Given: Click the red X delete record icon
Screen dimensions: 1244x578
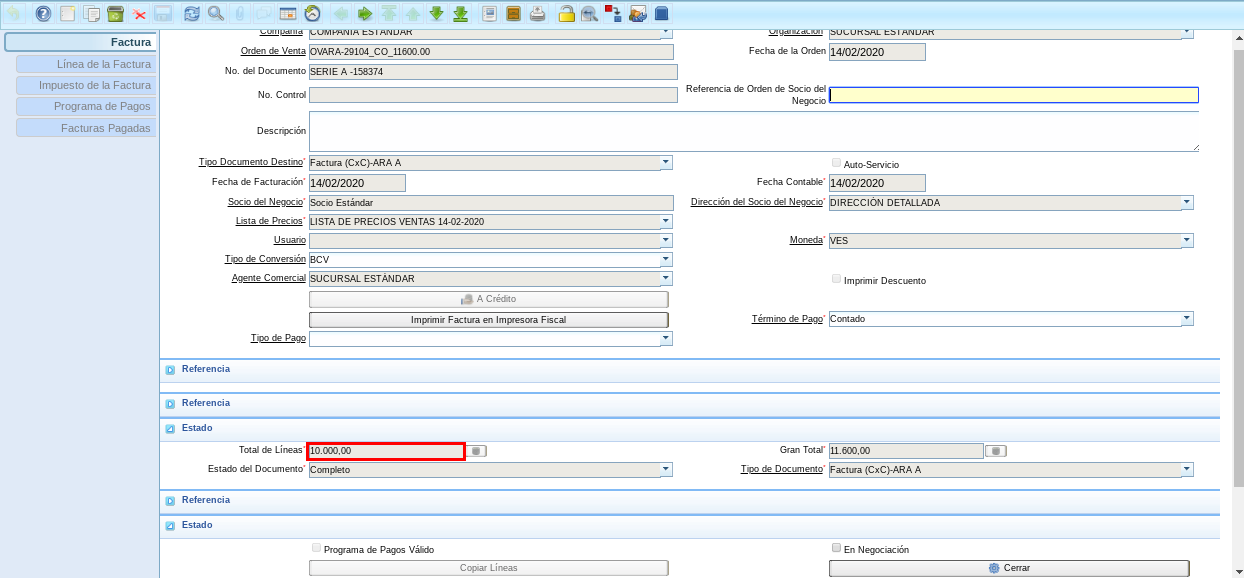Looking at the screenshot, I should [139, 14].
